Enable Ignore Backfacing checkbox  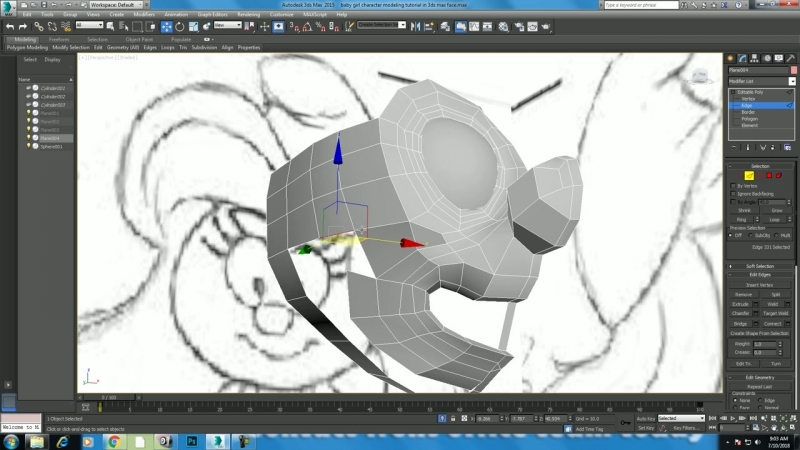coord(733,194)
